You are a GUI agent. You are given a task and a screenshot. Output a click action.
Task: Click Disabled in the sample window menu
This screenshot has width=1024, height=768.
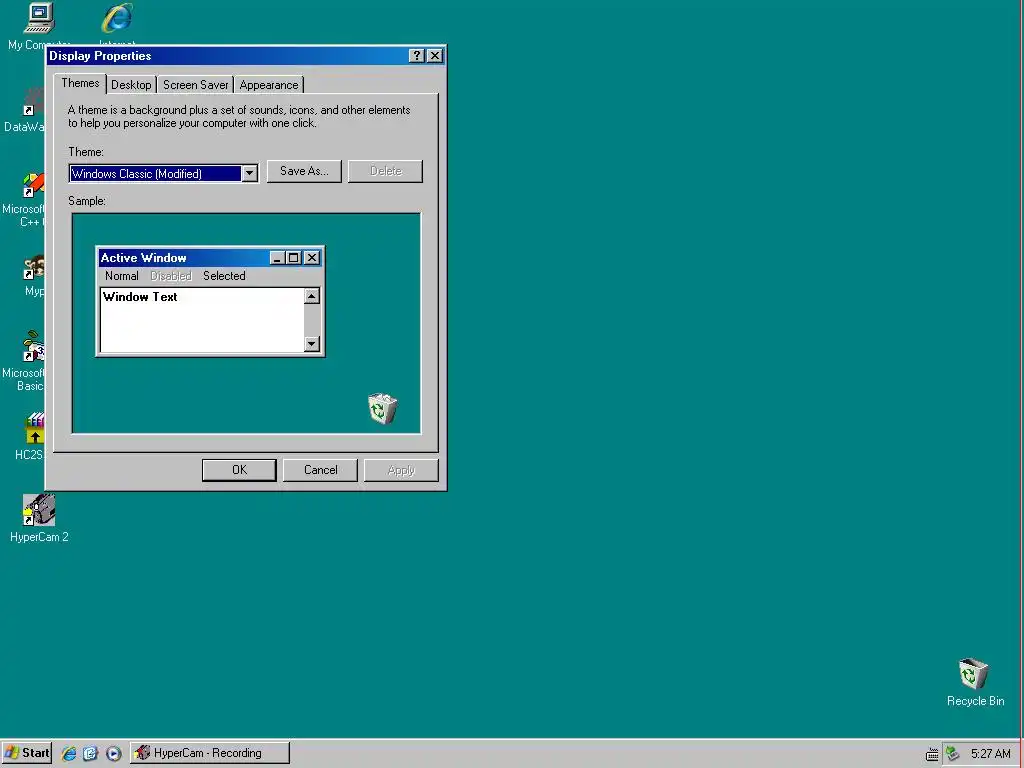tap(171, 276)
